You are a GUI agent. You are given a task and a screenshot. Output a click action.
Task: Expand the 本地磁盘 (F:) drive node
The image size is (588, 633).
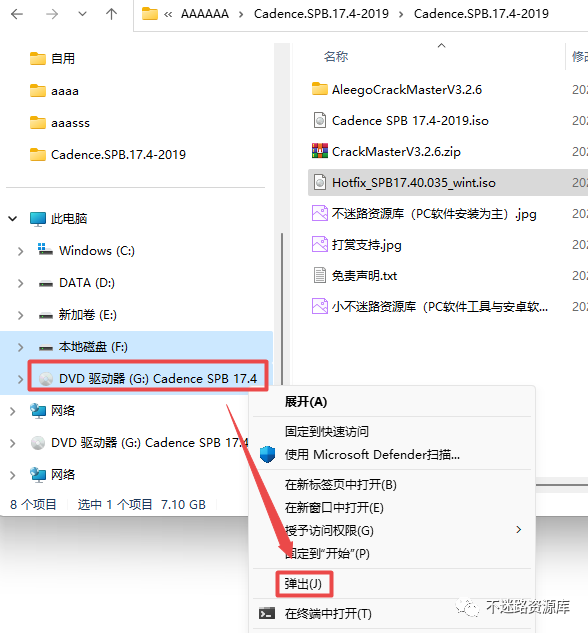click(x=21, y=347)
